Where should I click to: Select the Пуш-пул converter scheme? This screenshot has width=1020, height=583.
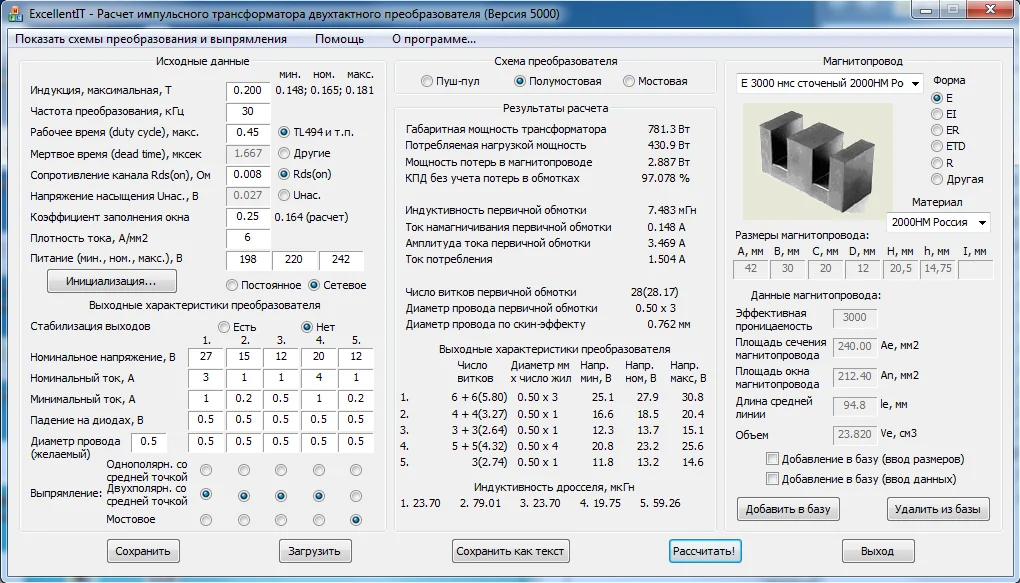427,81
